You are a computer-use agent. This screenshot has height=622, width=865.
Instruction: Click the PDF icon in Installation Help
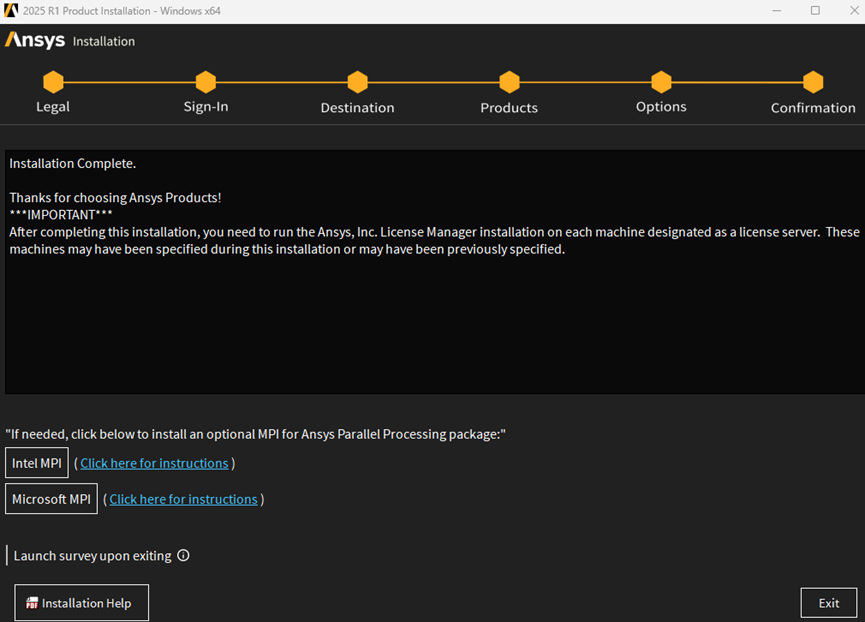coord(32,603)
